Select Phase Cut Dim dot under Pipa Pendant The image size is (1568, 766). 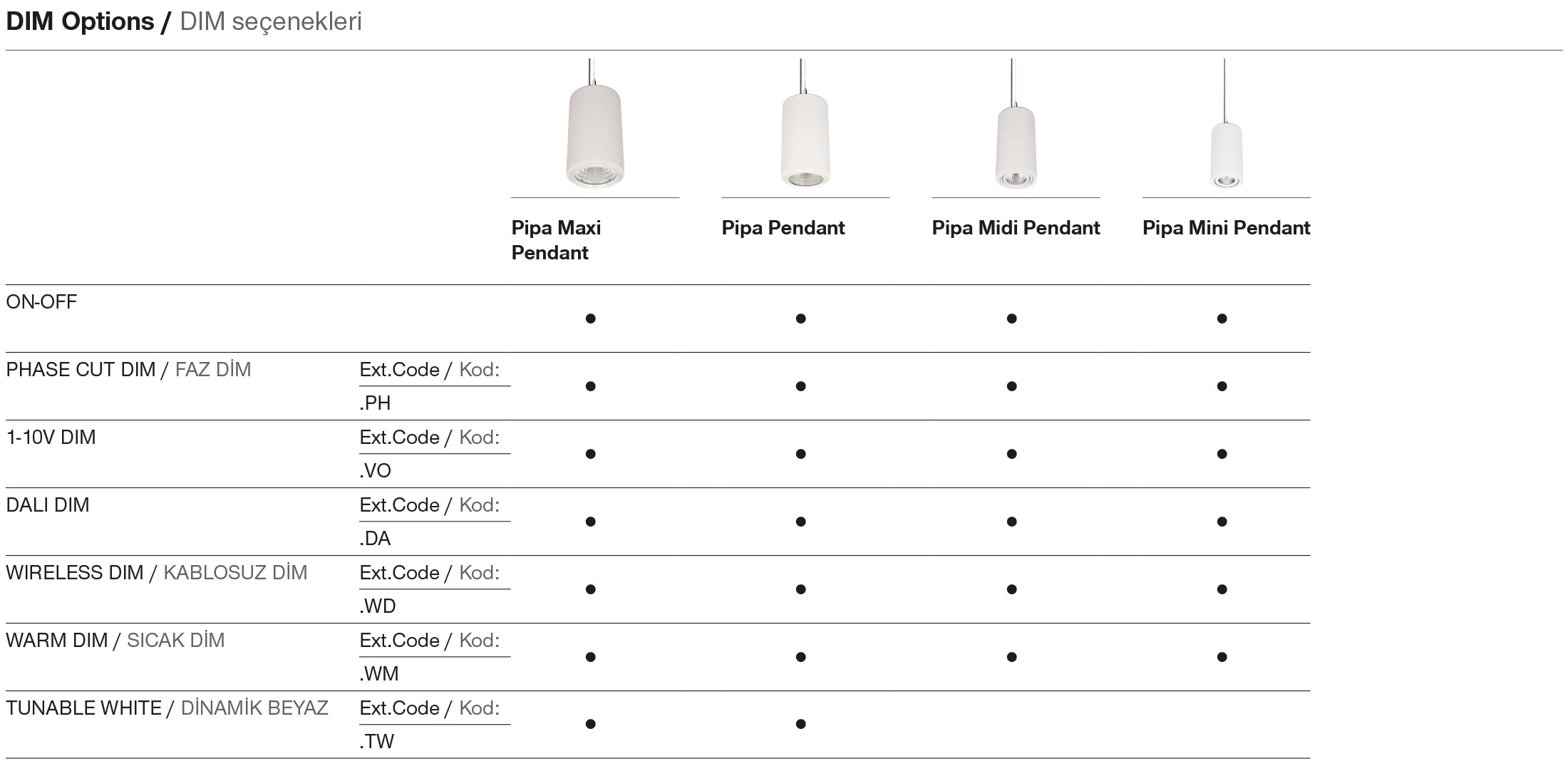click(x=800, y=386)
